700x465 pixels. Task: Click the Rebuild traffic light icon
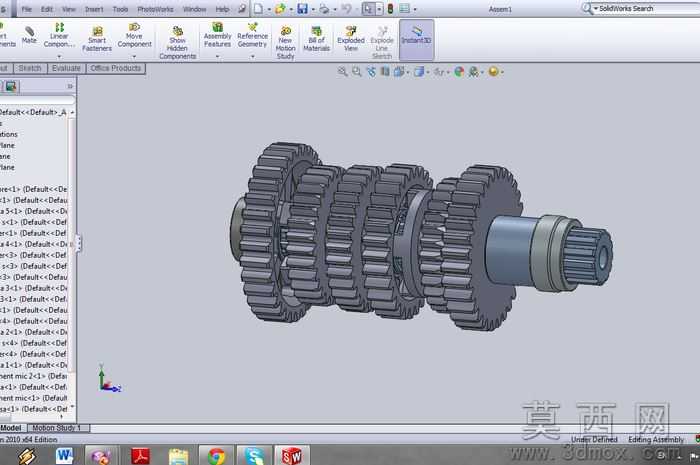[390, 8]
